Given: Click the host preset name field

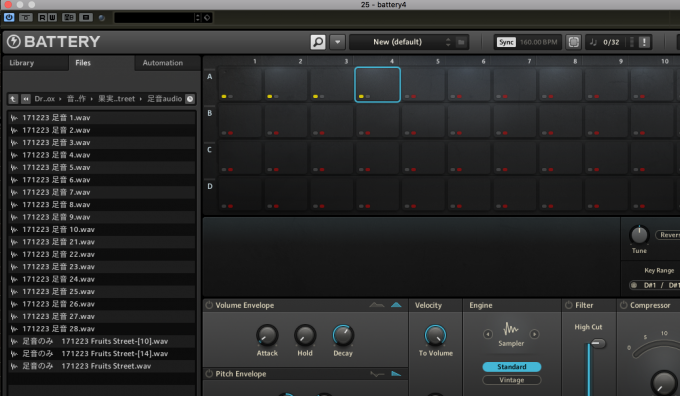Looking at the screenshot, I should [154, 18].
